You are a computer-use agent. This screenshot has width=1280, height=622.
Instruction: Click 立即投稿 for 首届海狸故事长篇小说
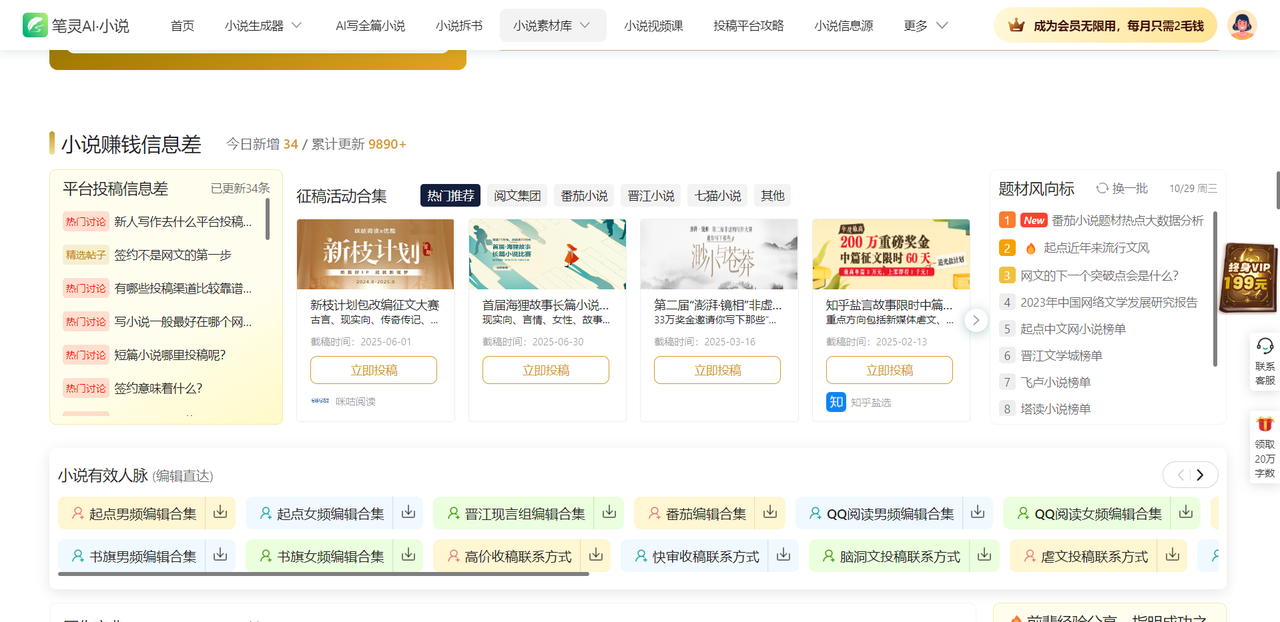[545, 370]
